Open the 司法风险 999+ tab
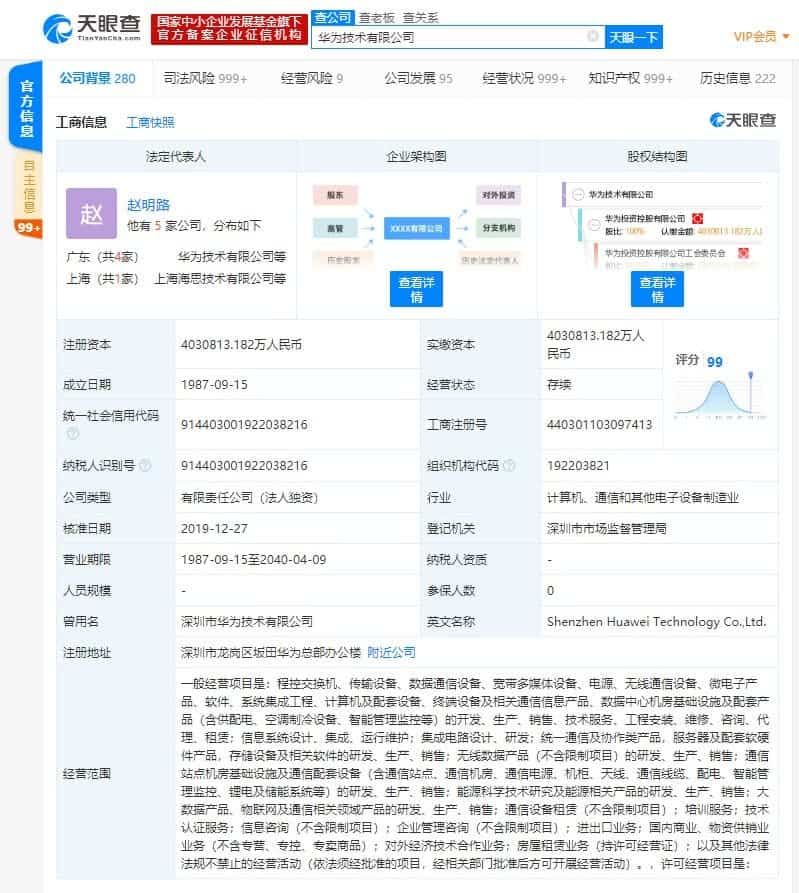The image size is (799, 893). (x=205, y=78)
